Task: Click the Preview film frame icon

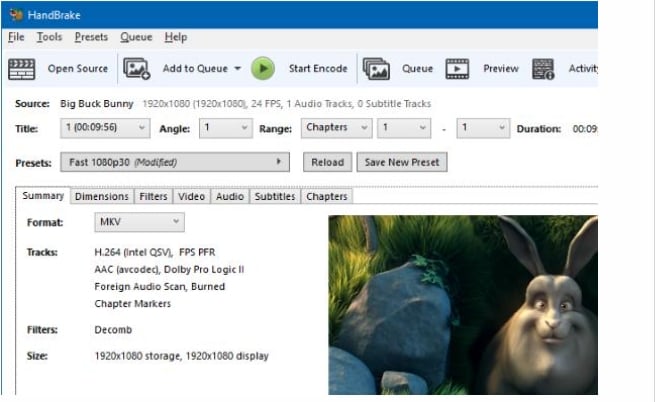Action: click(x=457, y=69)
